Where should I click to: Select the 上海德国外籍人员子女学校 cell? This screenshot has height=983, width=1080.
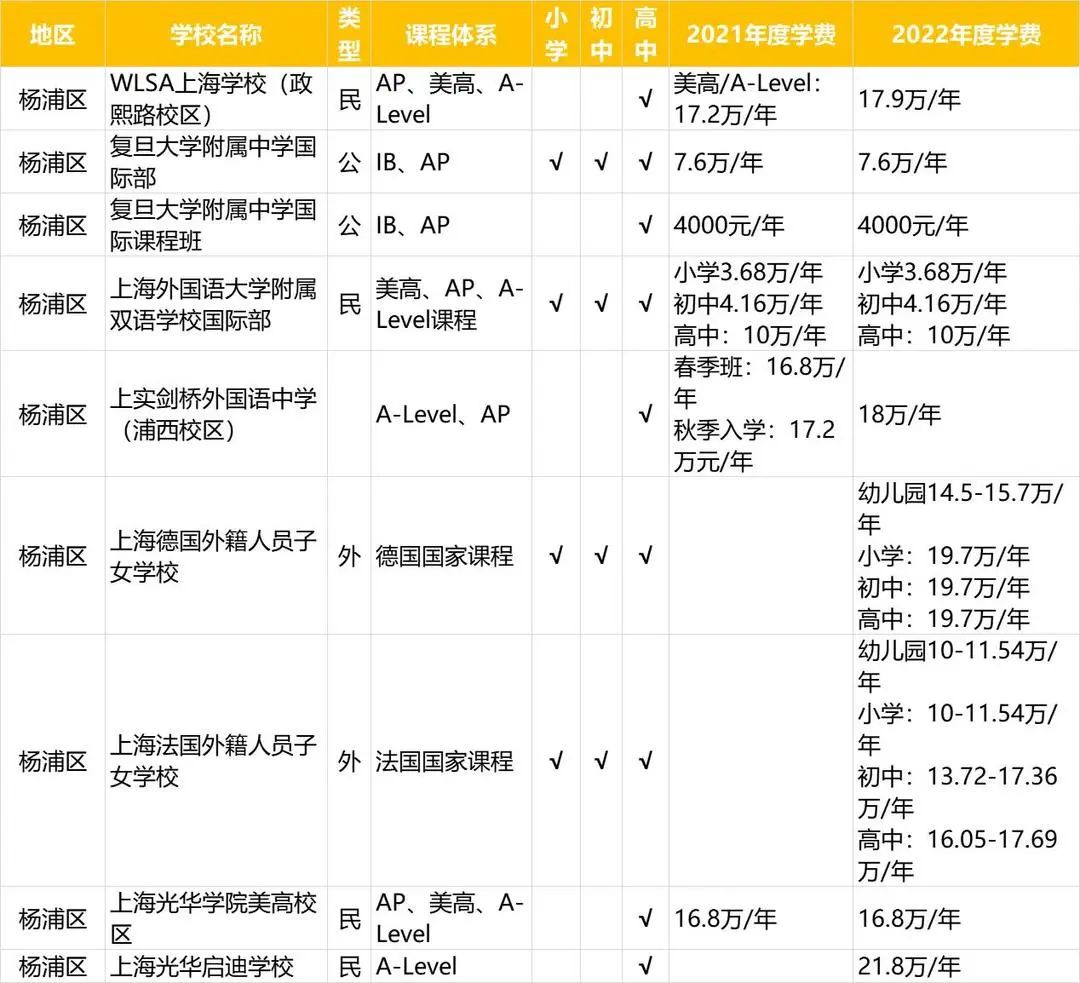coord(216,556)
